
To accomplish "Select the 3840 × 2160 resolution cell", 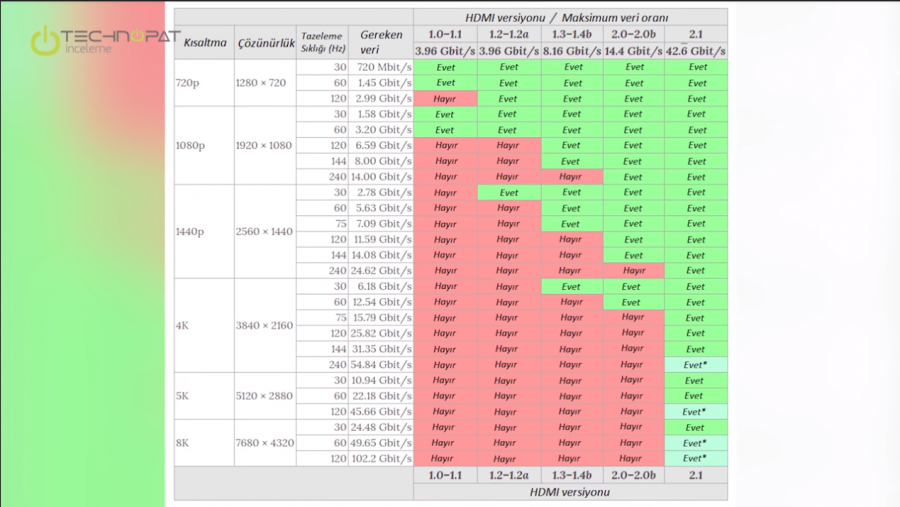I will (x=265, y=326).
